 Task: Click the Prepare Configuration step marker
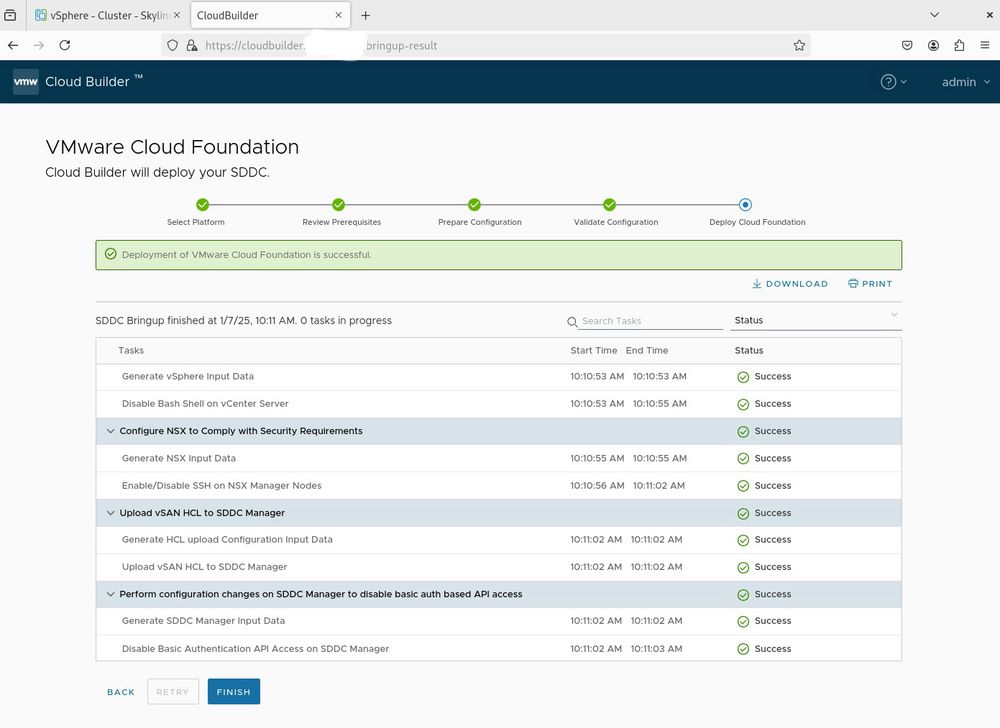474,205
